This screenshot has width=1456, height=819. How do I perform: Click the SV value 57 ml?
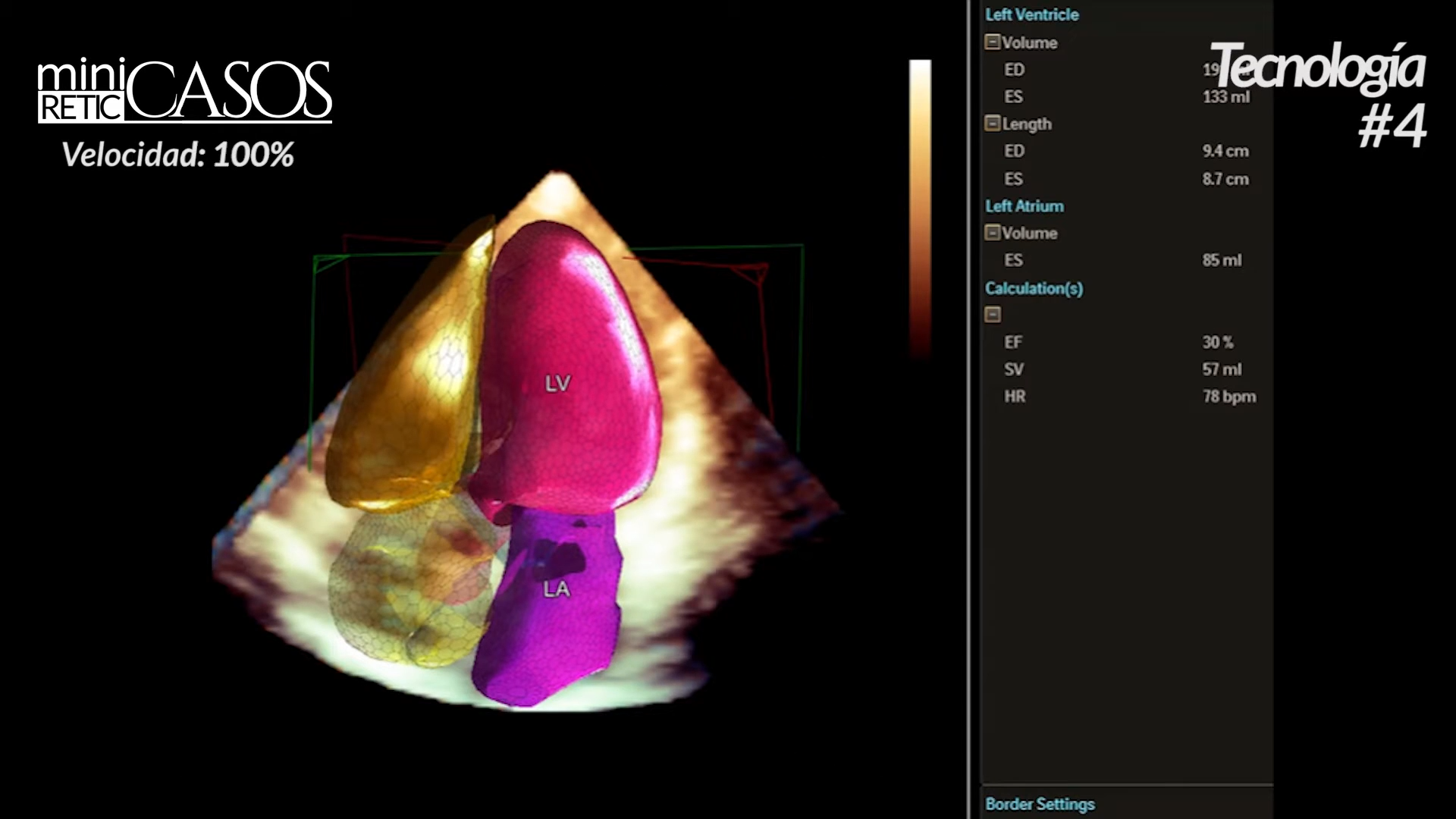pos(1222,369)
